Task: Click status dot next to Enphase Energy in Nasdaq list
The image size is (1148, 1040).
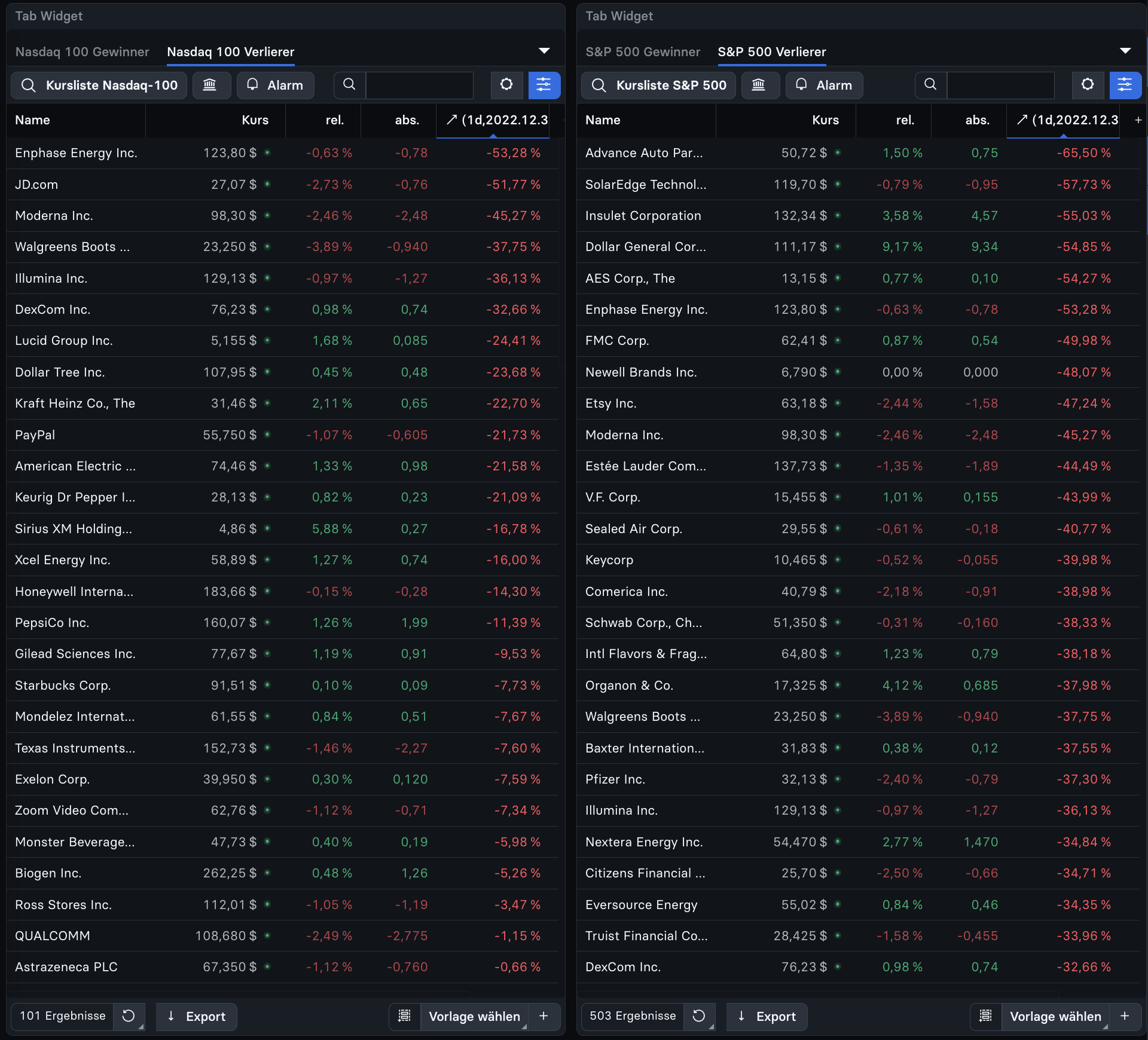Action: click(267, 153)
